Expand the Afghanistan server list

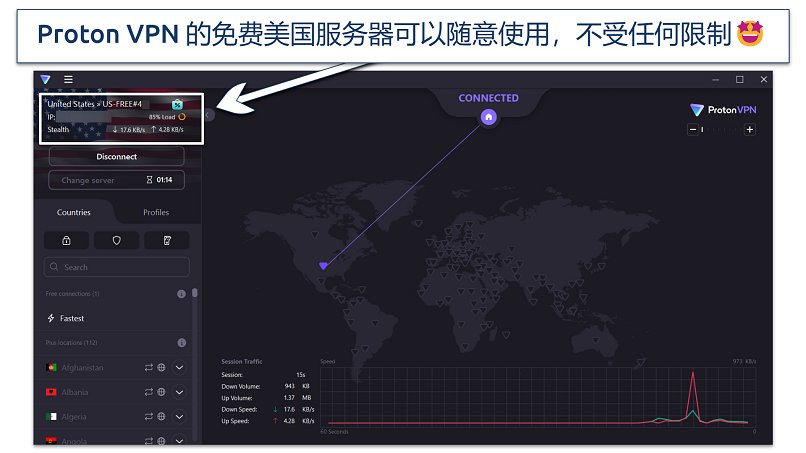[x=180, y=367]
